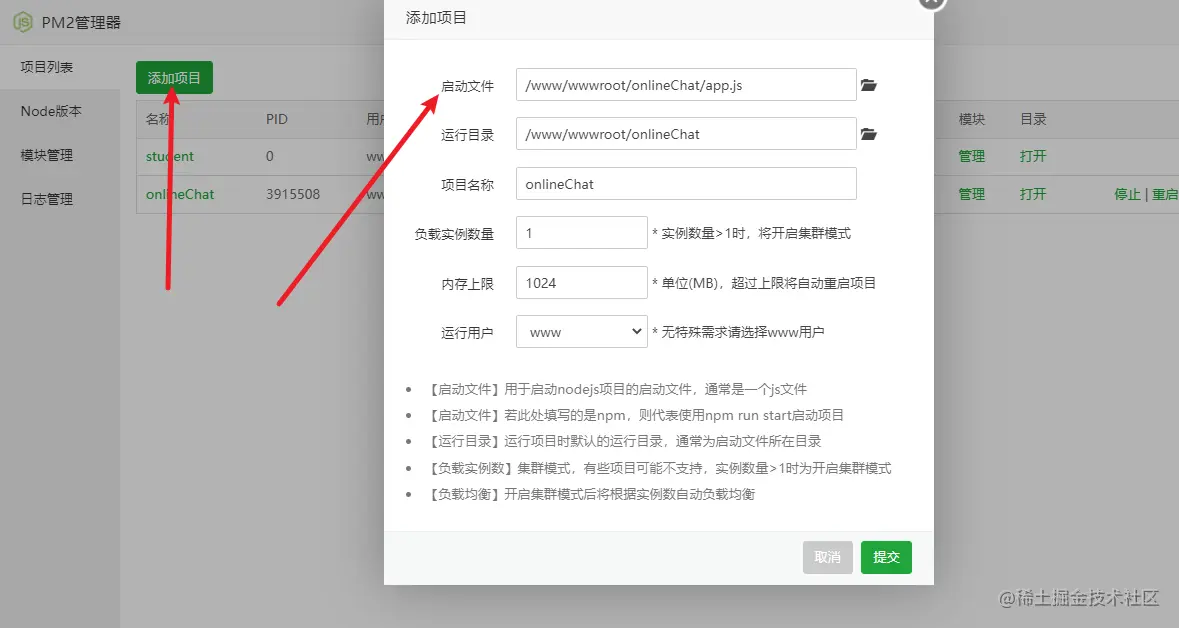Image resolution: width=1179 pixels, height=628 pixels.
Task: Select the 日志管理 tab
Action: pyautogui.click(x=47, y=199)
